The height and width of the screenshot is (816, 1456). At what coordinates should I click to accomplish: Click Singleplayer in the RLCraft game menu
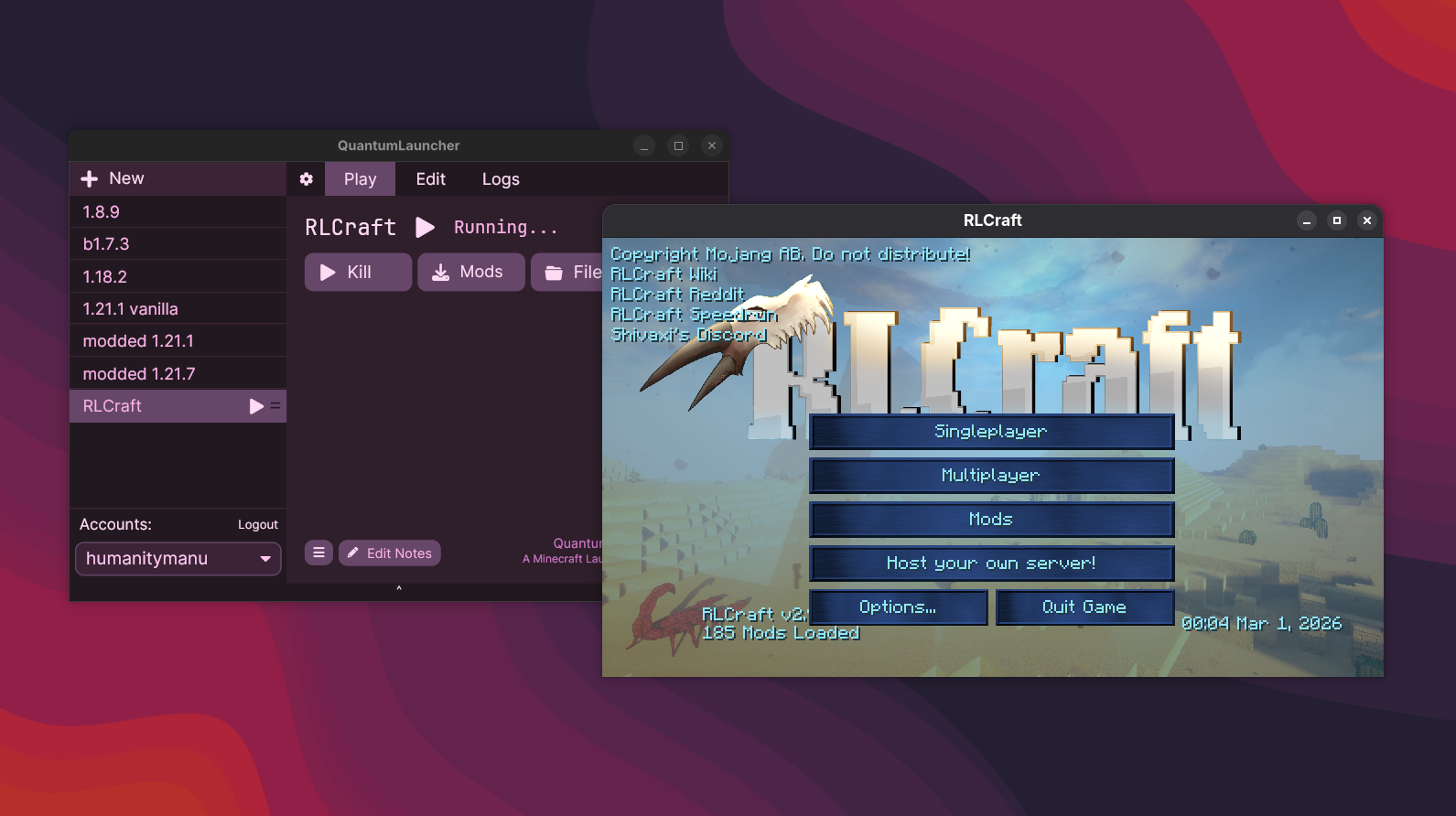pos(991,432)
